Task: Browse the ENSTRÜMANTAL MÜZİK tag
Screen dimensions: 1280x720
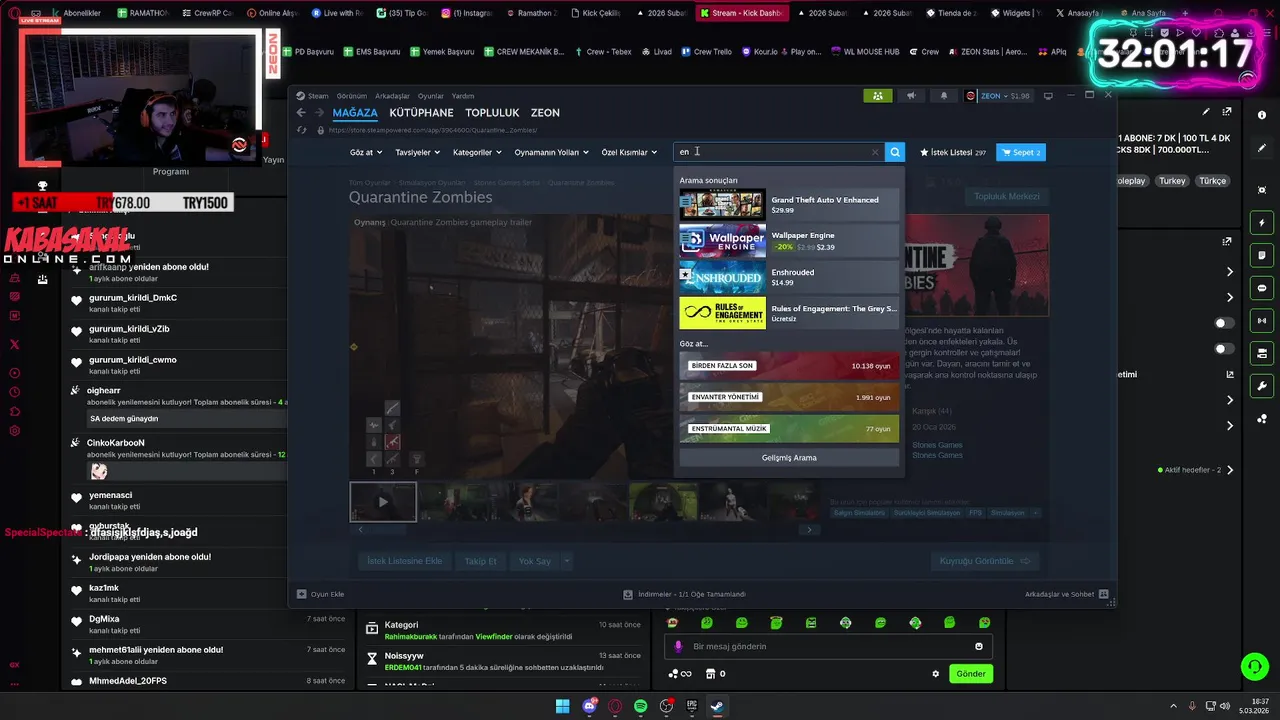Action: click(x=789, y=428)
